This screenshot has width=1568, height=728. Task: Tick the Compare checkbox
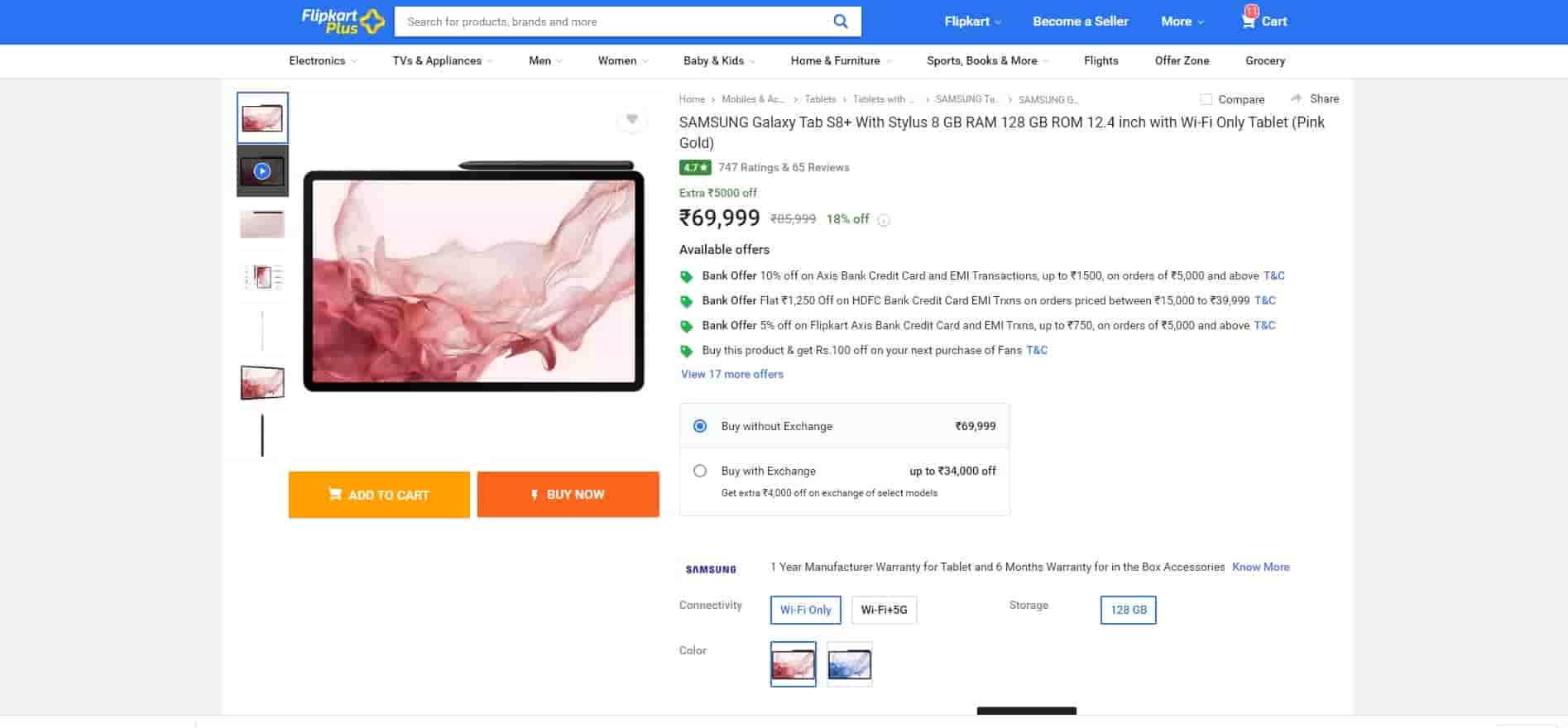pyautogui.click(x=1206, y=99)
